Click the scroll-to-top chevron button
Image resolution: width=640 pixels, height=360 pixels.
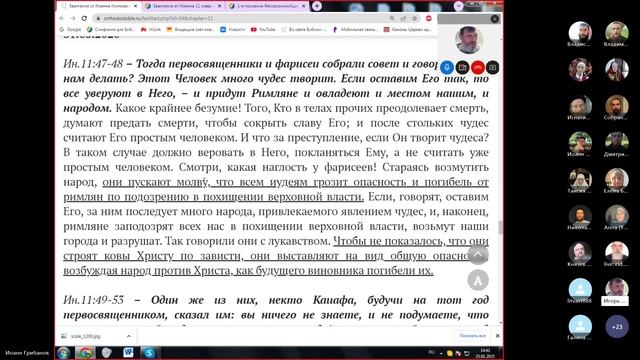[478, 254]
